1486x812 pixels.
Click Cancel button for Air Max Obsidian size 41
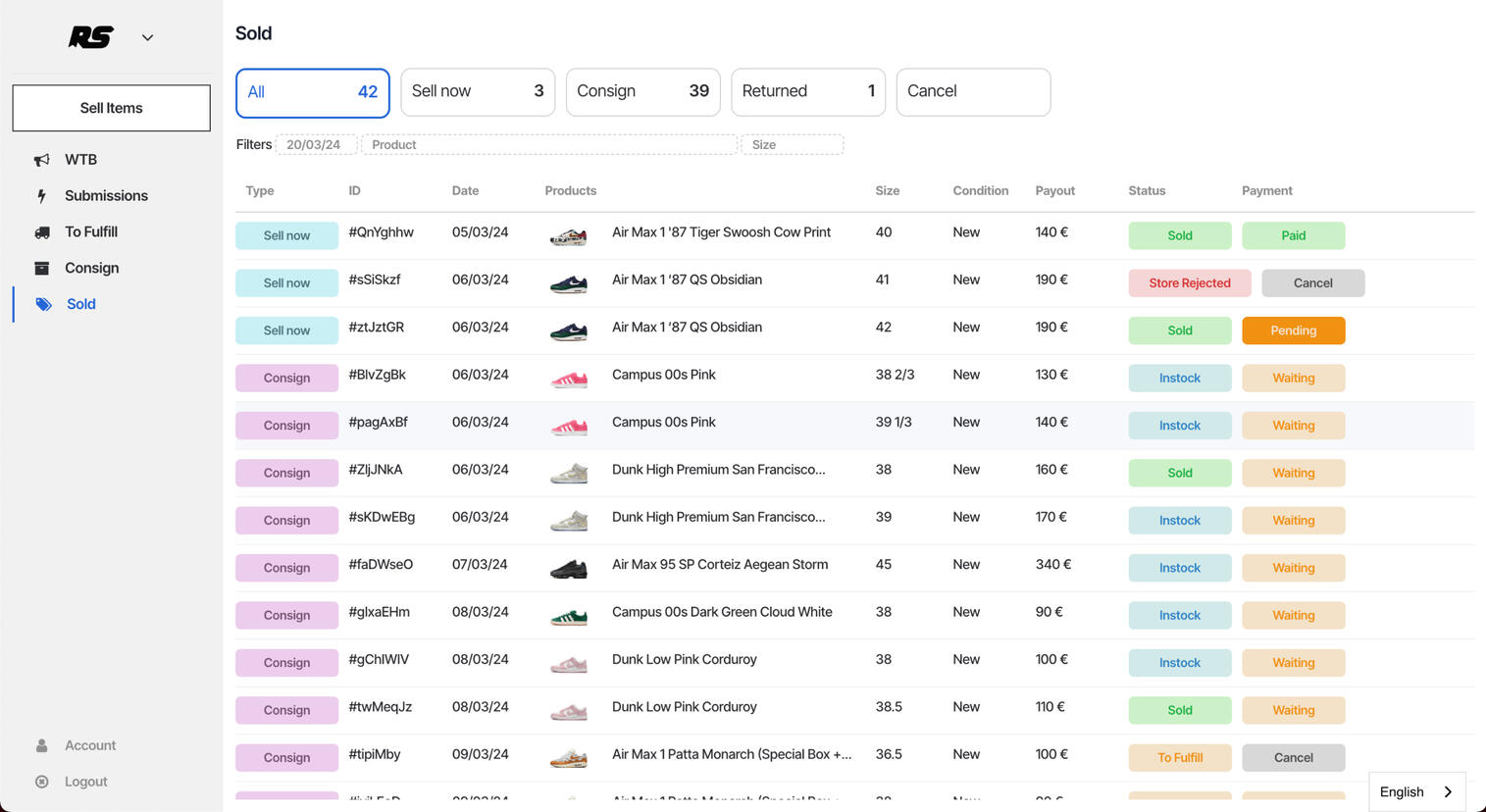(x=1312, y=283)
